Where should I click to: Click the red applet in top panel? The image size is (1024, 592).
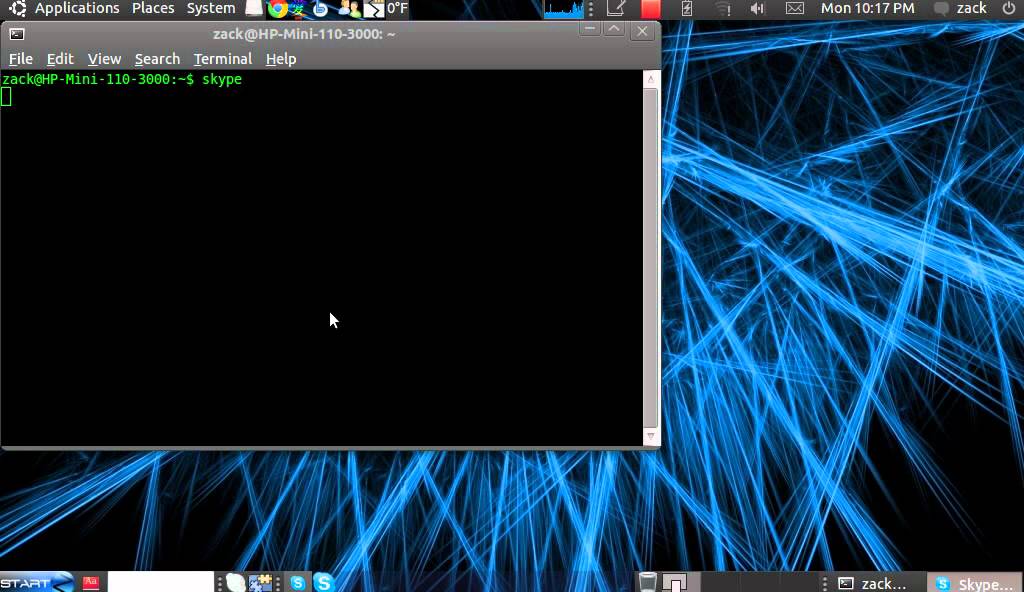650,8
